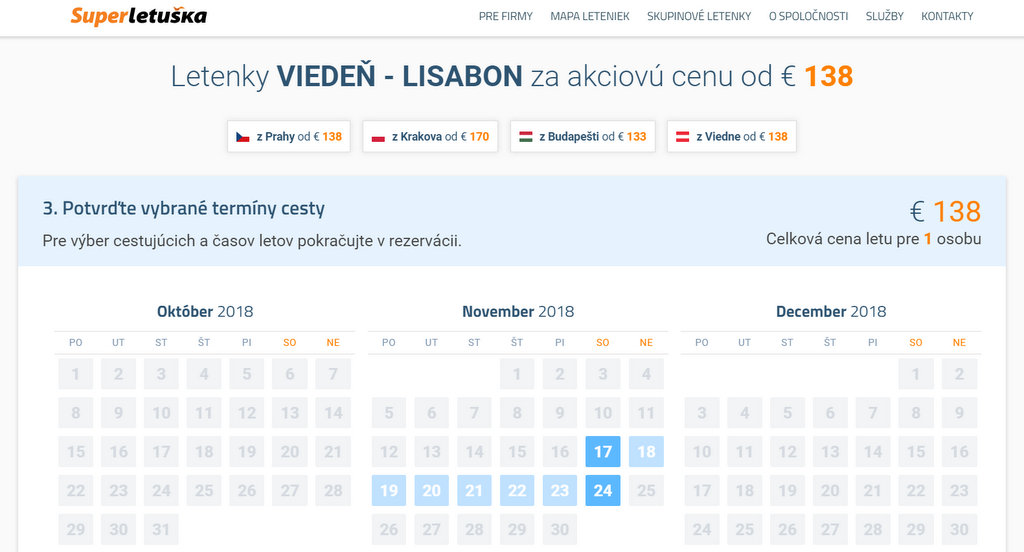Click the Polish flag icon
The width and height of the screenshot is (1024, 552).
378,137
